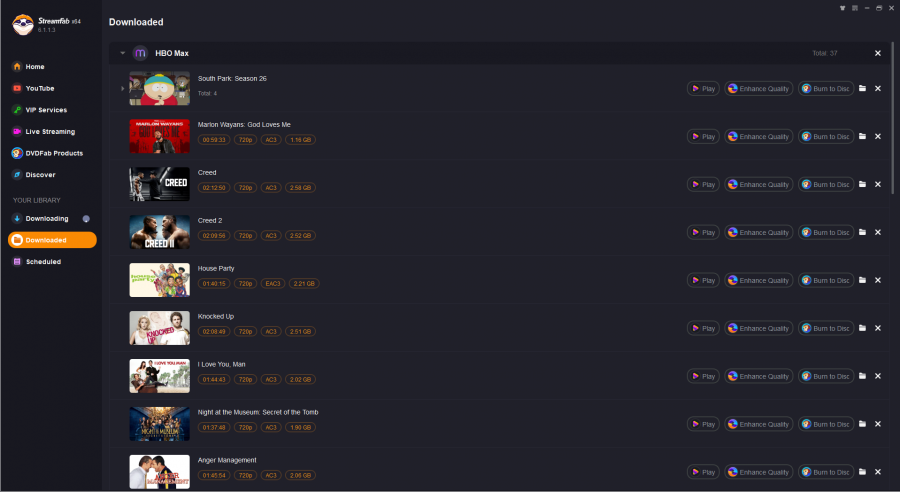Remove Knocked Up from downloaded list
Image resolution: width=900 pixels, height=492 pixels.
pyautogui.click(x=878, y=328)
